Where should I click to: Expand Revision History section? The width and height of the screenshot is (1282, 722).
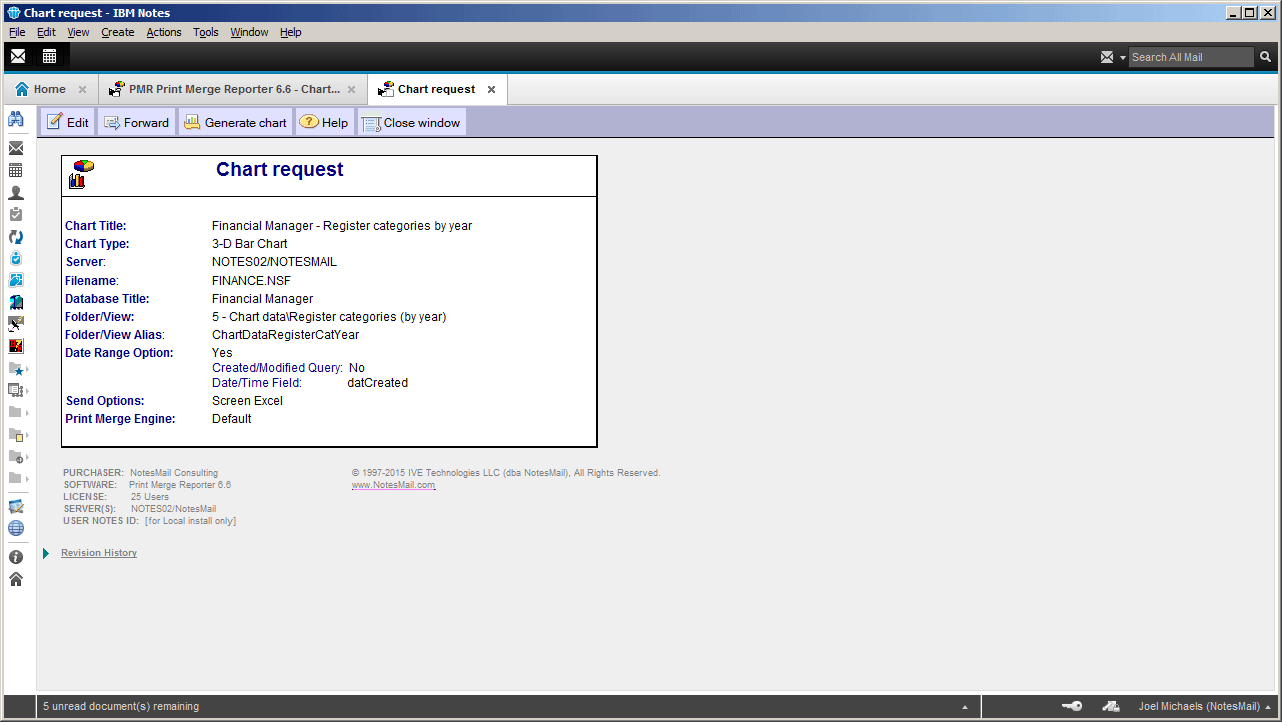coord(46,553)
